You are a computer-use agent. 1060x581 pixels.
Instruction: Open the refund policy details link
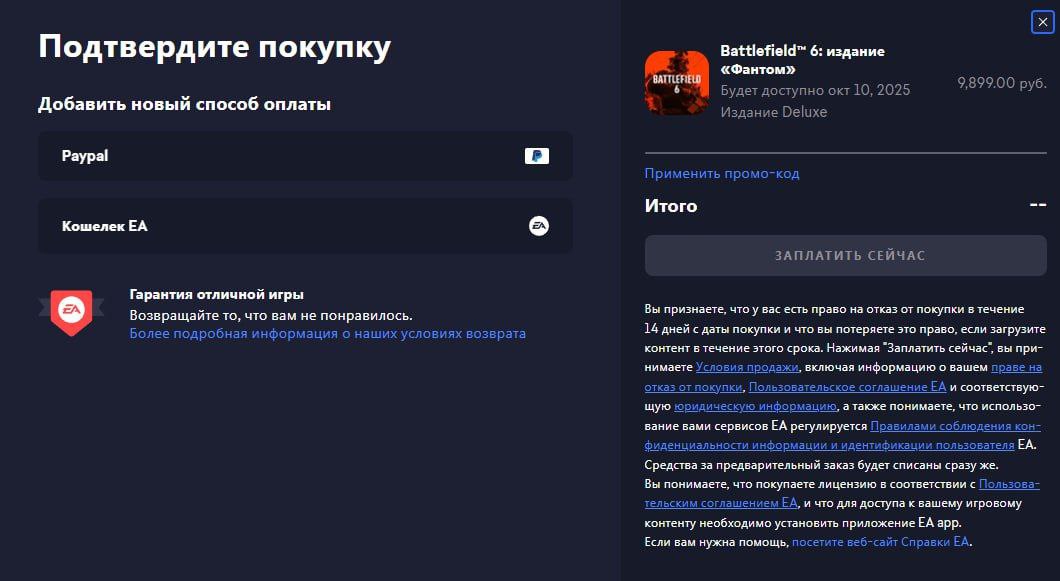click(327, 334)
